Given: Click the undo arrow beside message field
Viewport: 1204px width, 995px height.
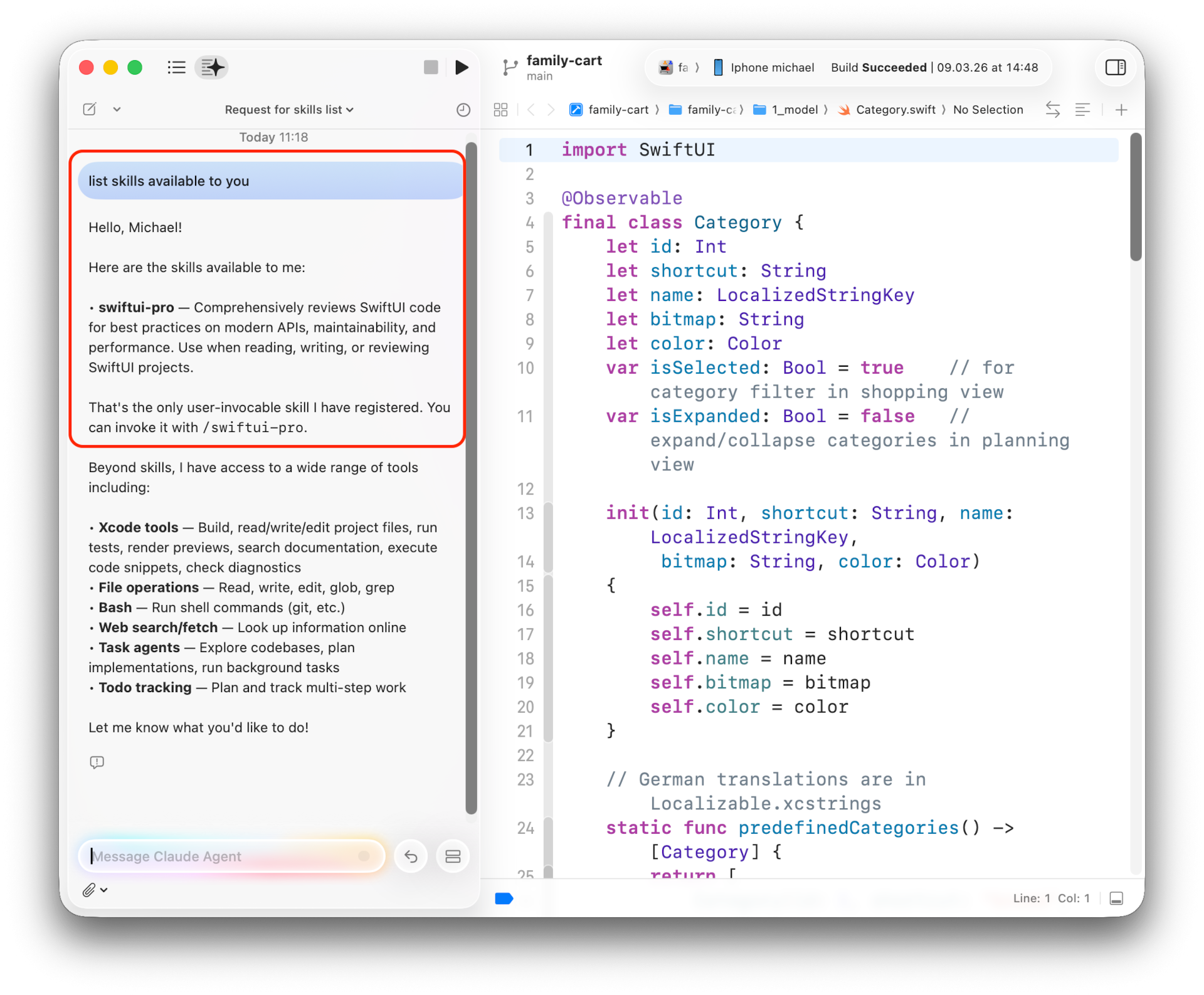Looking at the screenshot, I should pos(411,856).
